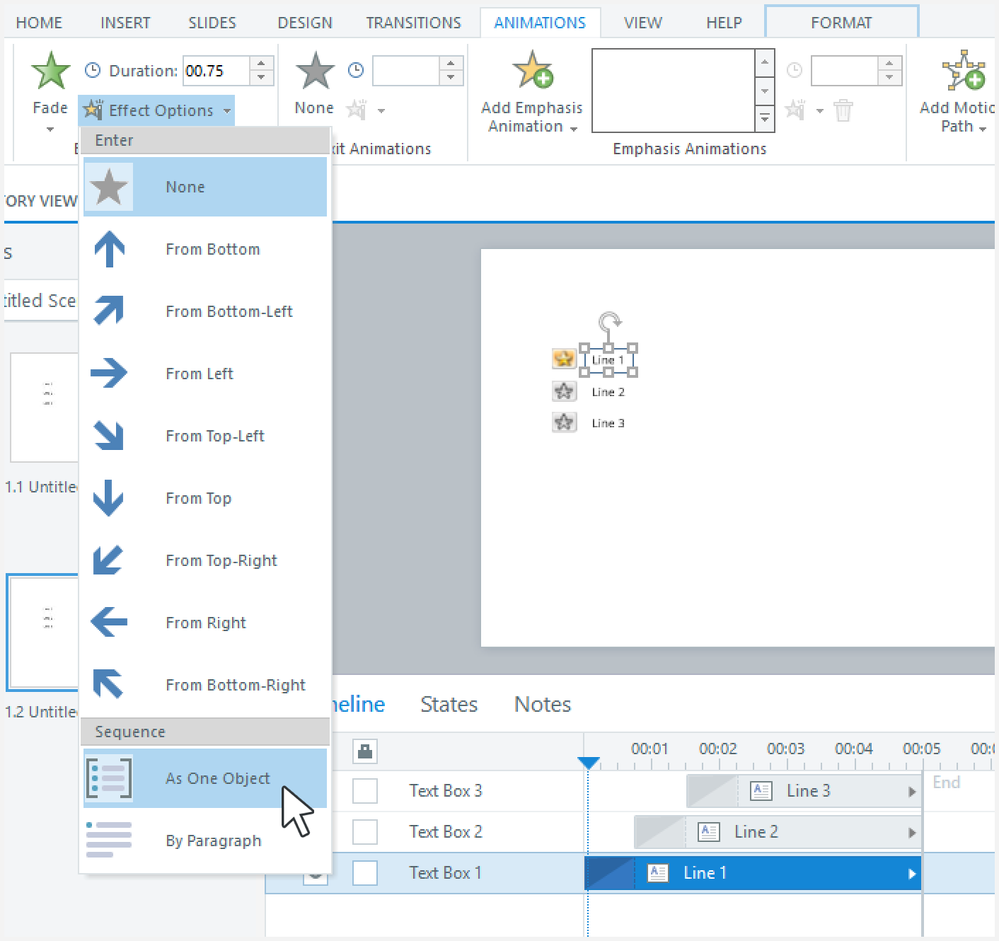Switch to the States panel tab

pyautogui.click(x=449, y=704)
